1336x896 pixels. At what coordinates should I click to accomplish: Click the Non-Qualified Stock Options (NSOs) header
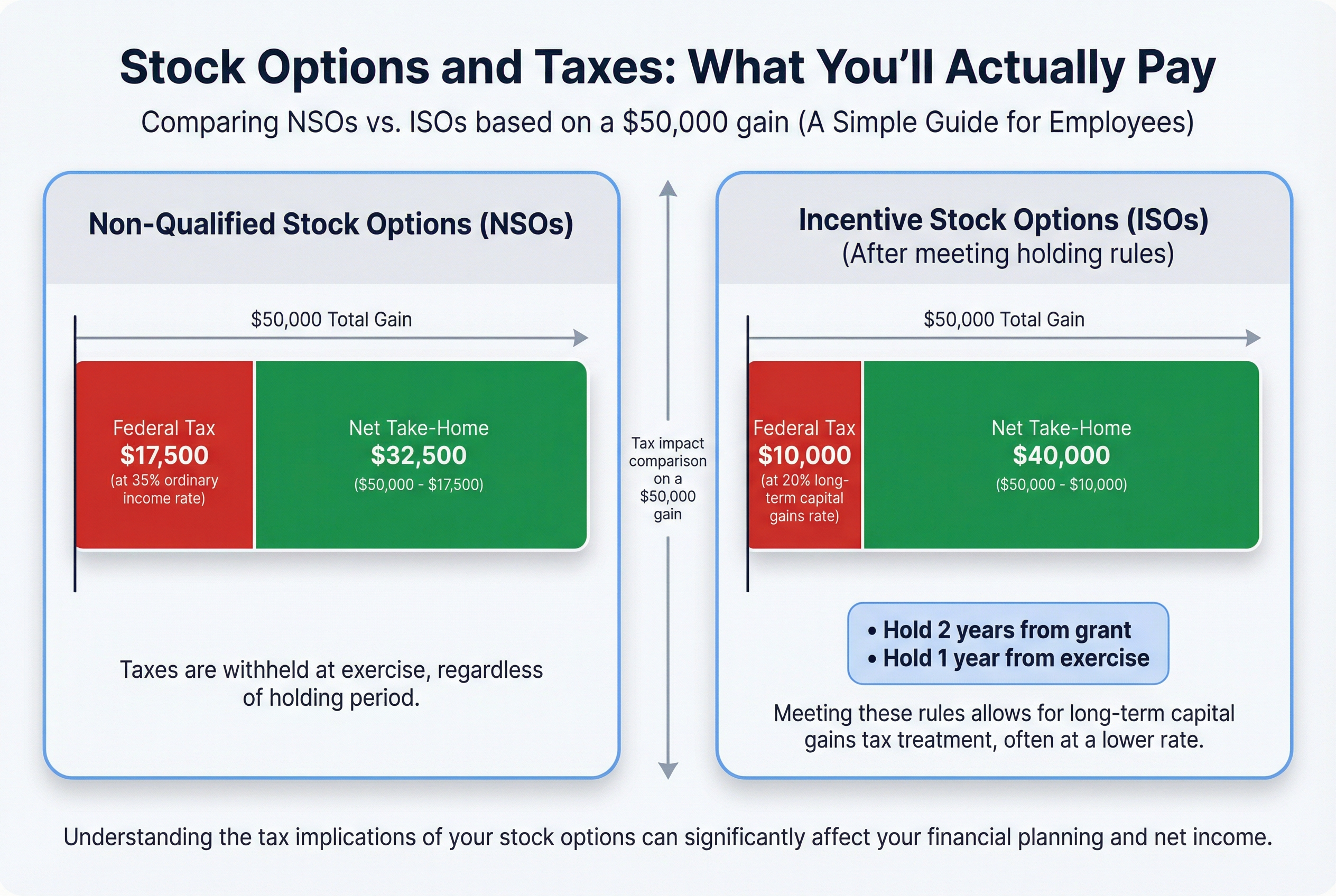pyautogui.click(x=331, y=224)
